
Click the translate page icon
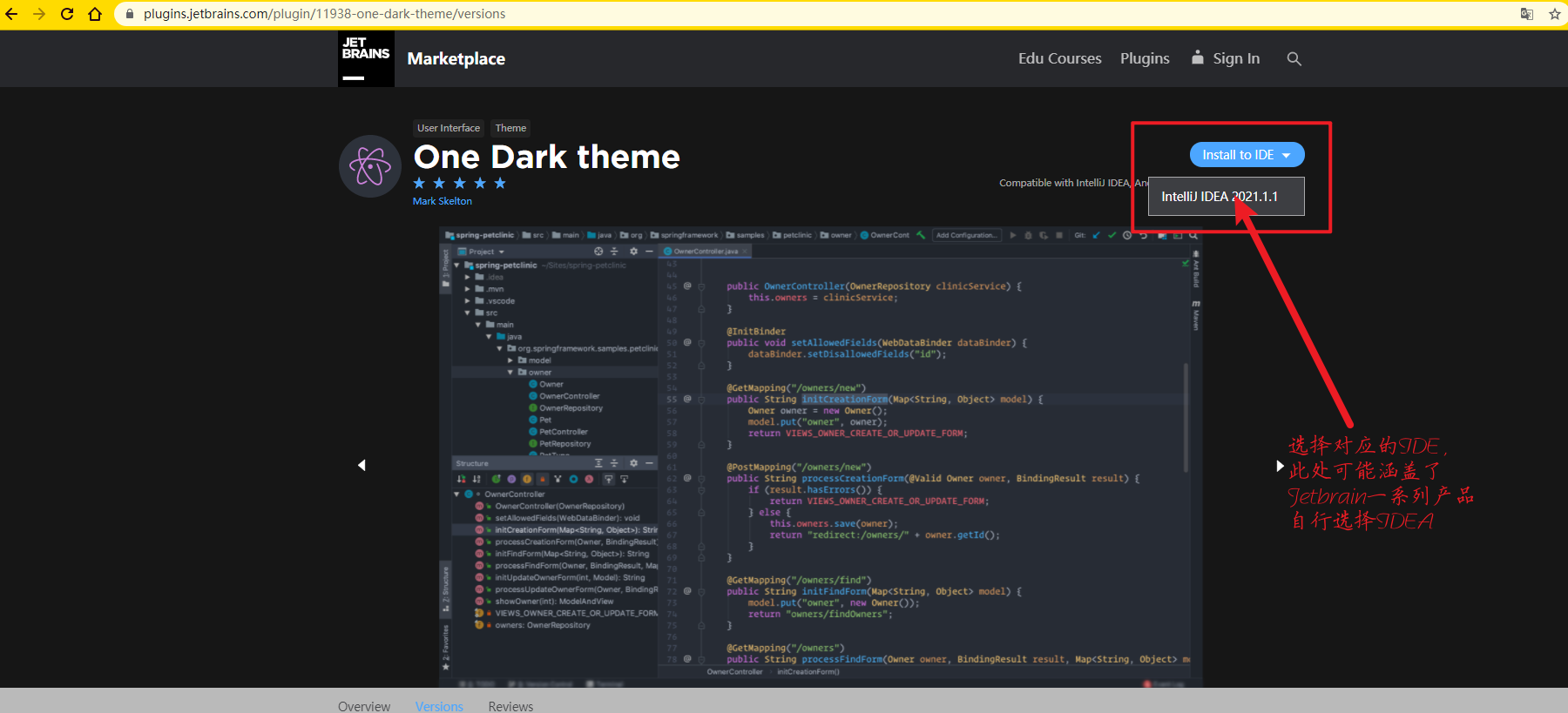click(1527, 14)
